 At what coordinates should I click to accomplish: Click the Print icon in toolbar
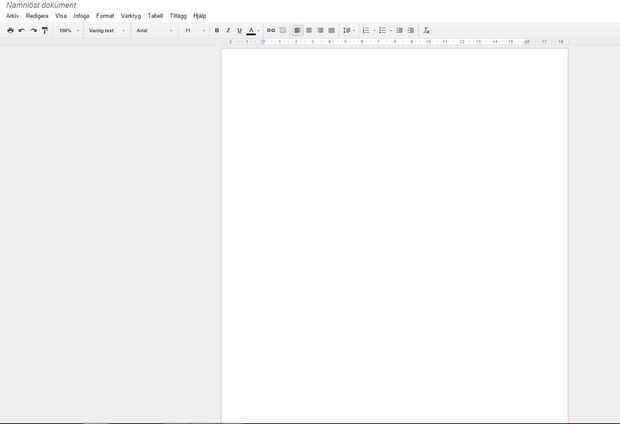tap(11, 30)
